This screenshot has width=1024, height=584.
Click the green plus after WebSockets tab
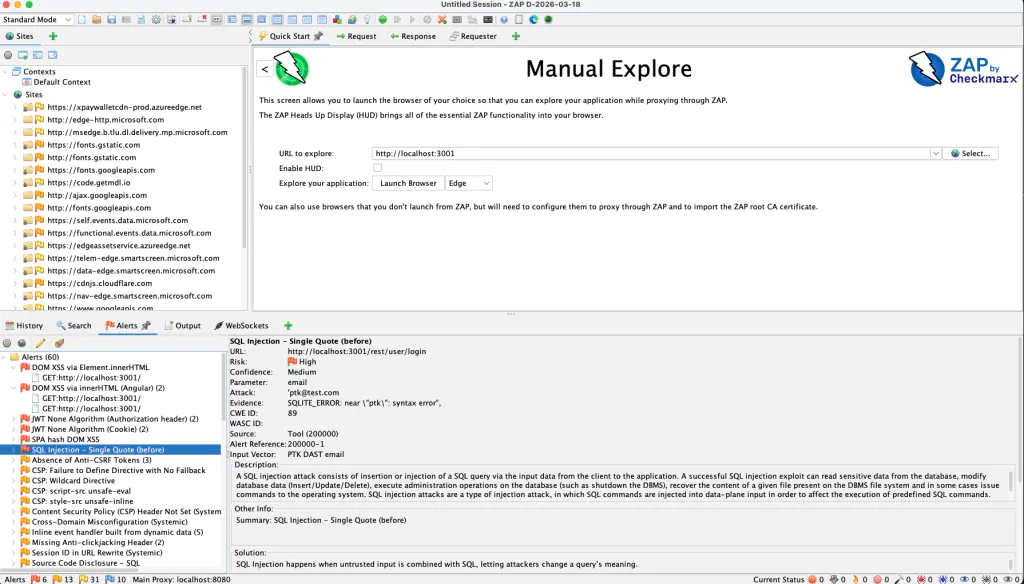(x=288, y=325)
